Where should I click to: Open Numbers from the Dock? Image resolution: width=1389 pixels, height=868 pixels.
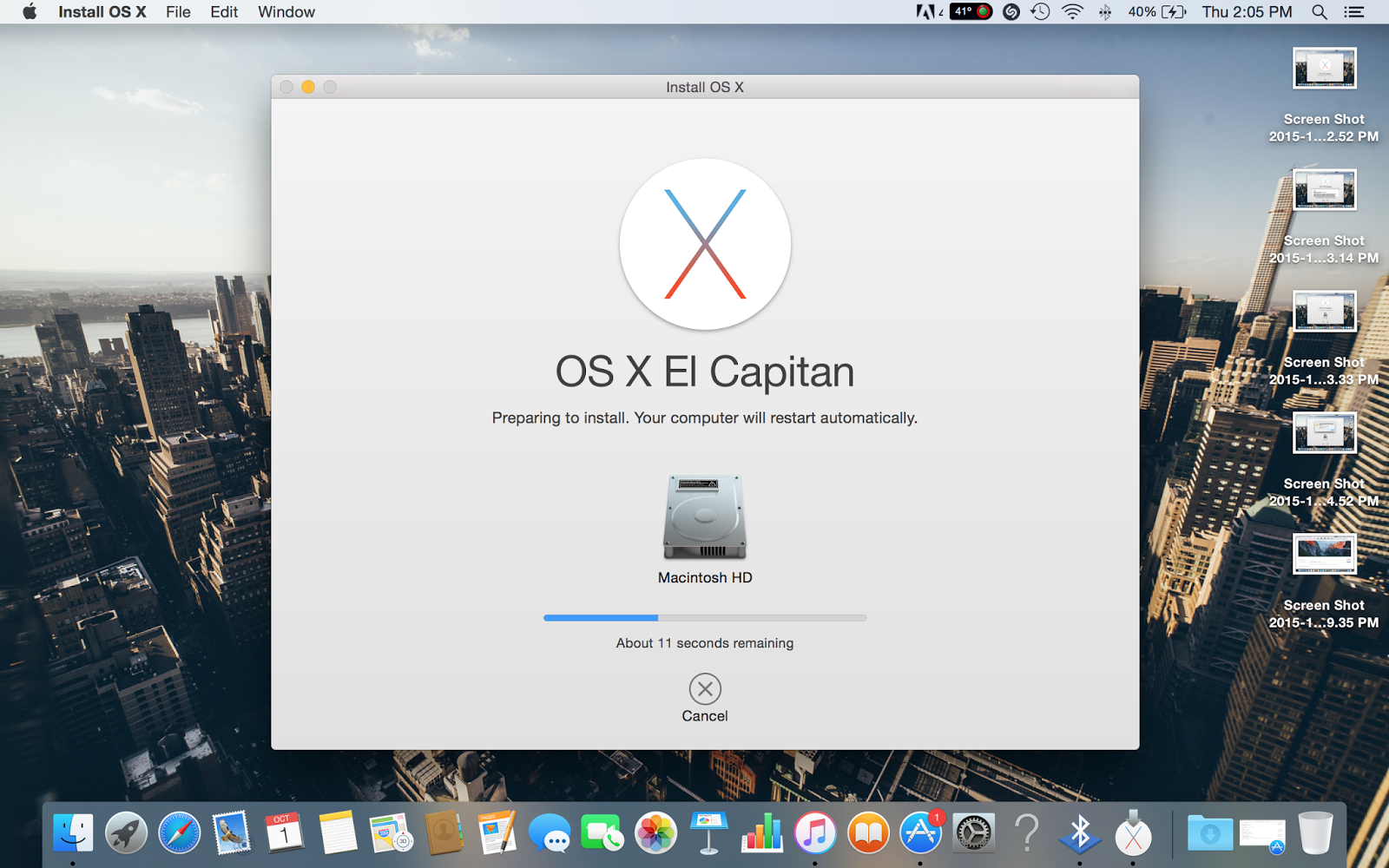(761, 833)
